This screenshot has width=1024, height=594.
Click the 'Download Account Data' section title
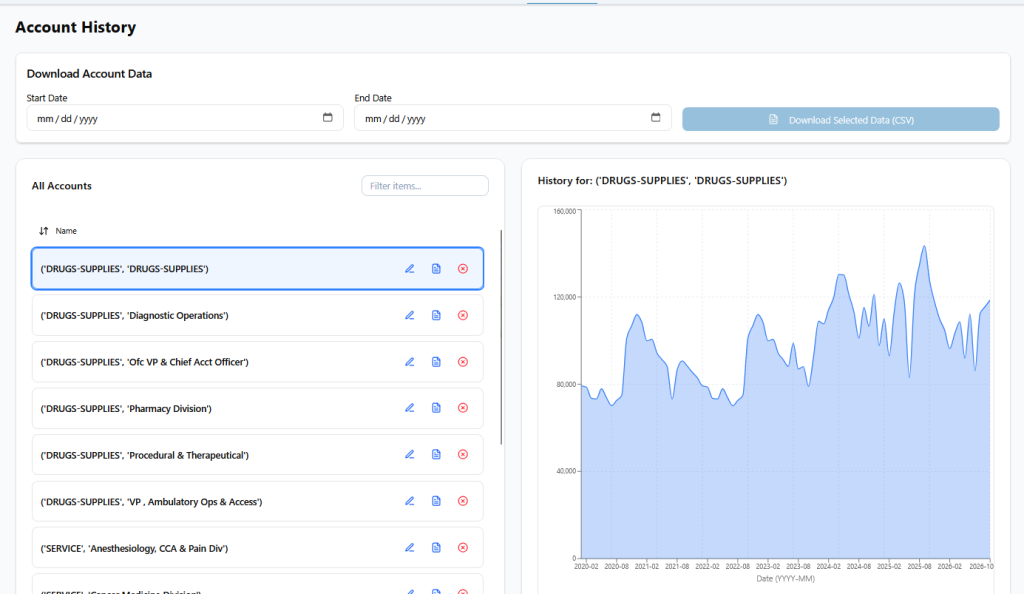pyautogui.click(x=89, y=74)
